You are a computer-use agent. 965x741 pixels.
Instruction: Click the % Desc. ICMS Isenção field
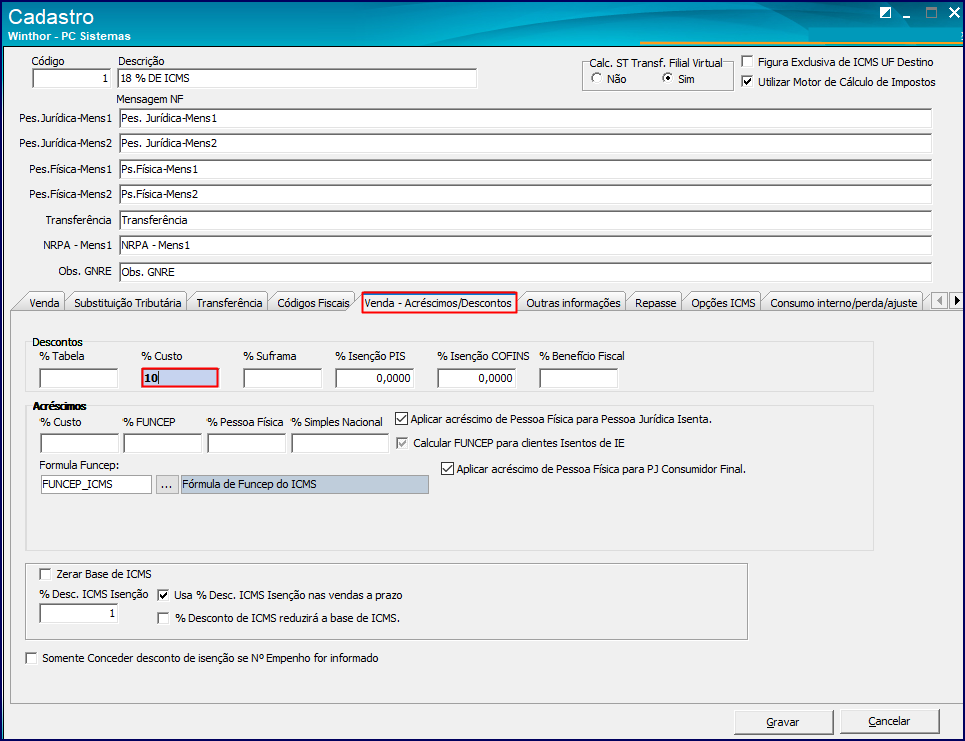tap(78, 614)
